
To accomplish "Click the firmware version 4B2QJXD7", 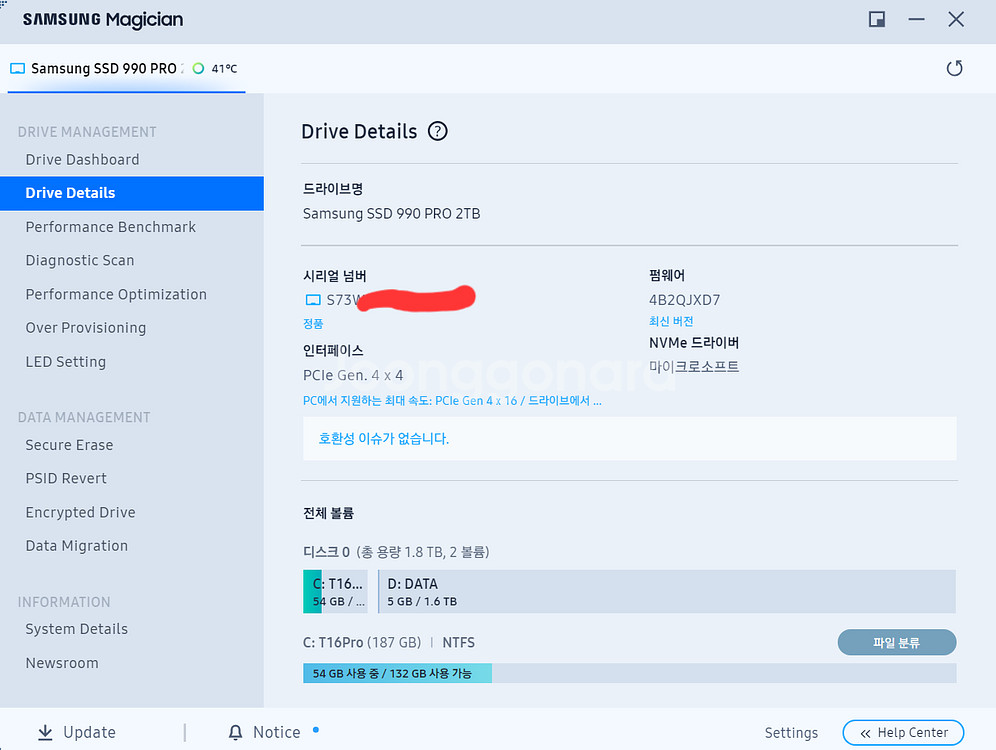I will [x=684, y=300].
